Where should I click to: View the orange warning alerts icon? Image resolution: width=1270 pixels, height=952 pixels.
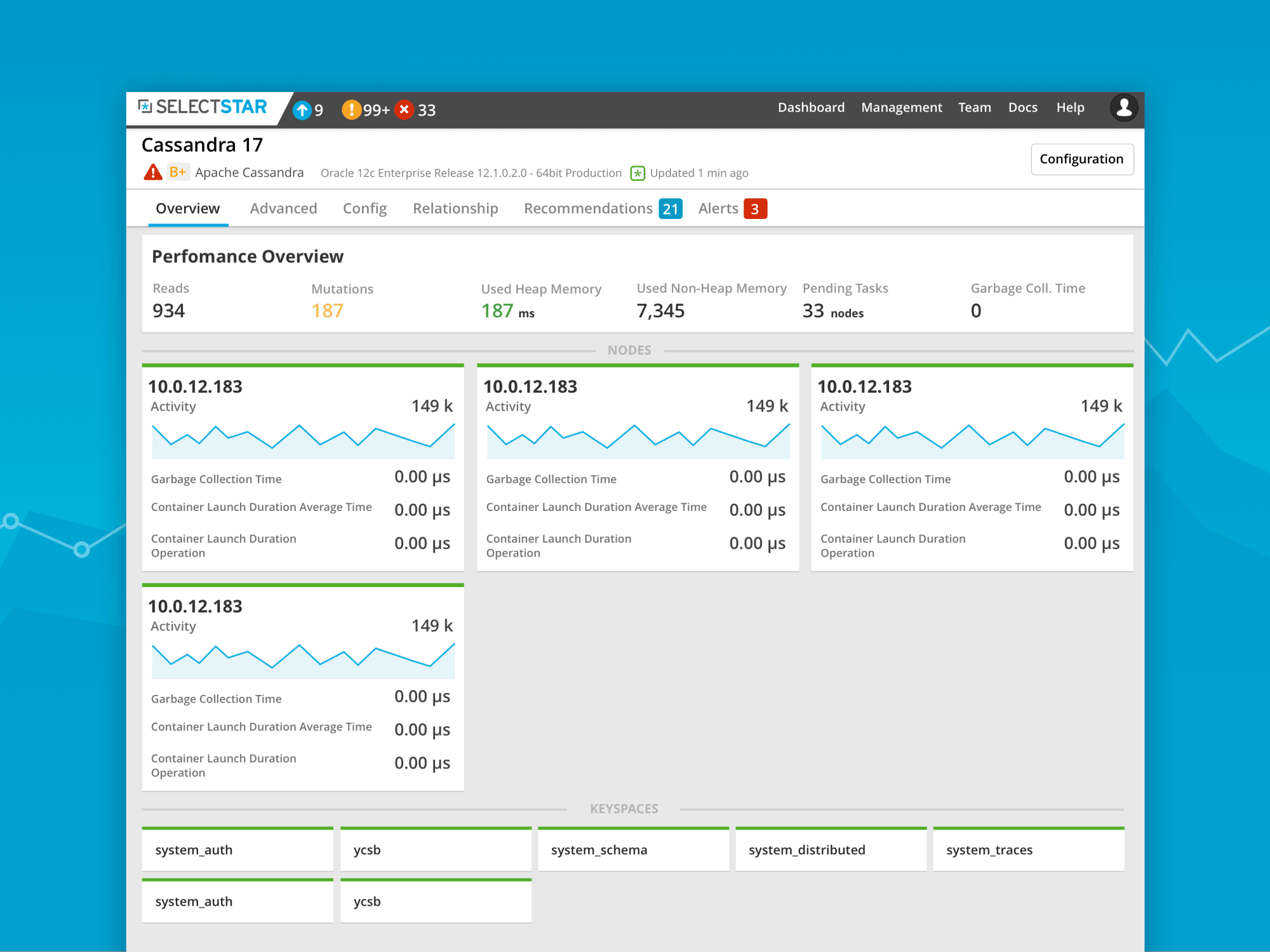351,110
